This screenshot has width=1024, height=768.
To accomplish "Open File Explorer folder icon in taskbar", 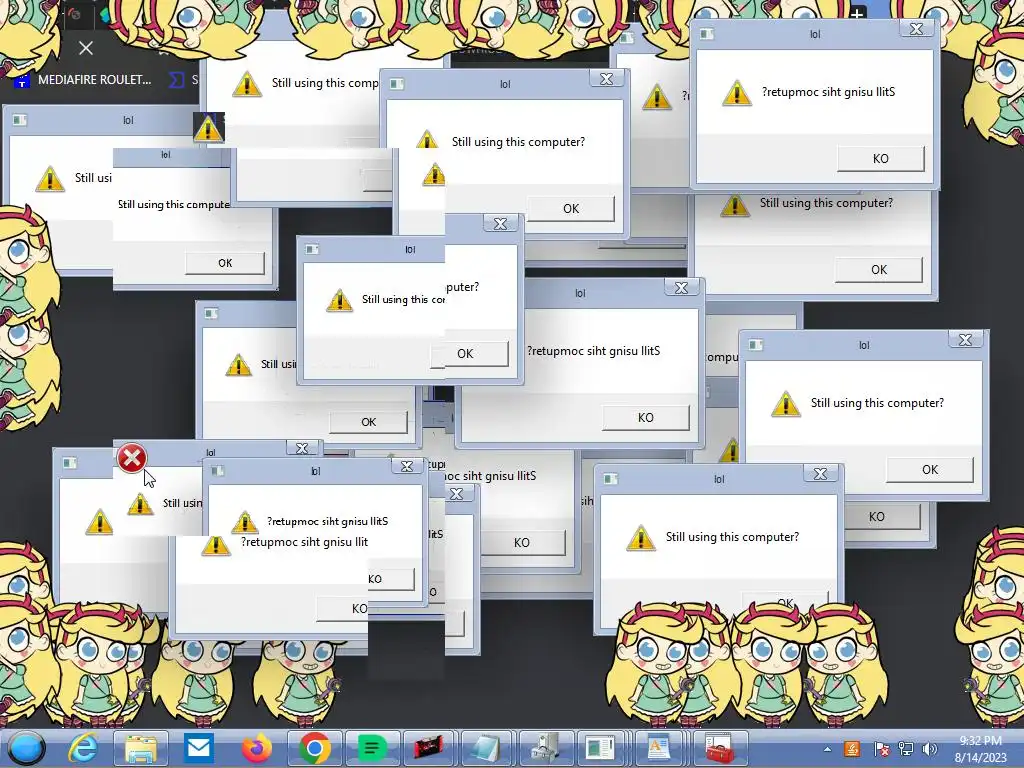I will 141,748.
